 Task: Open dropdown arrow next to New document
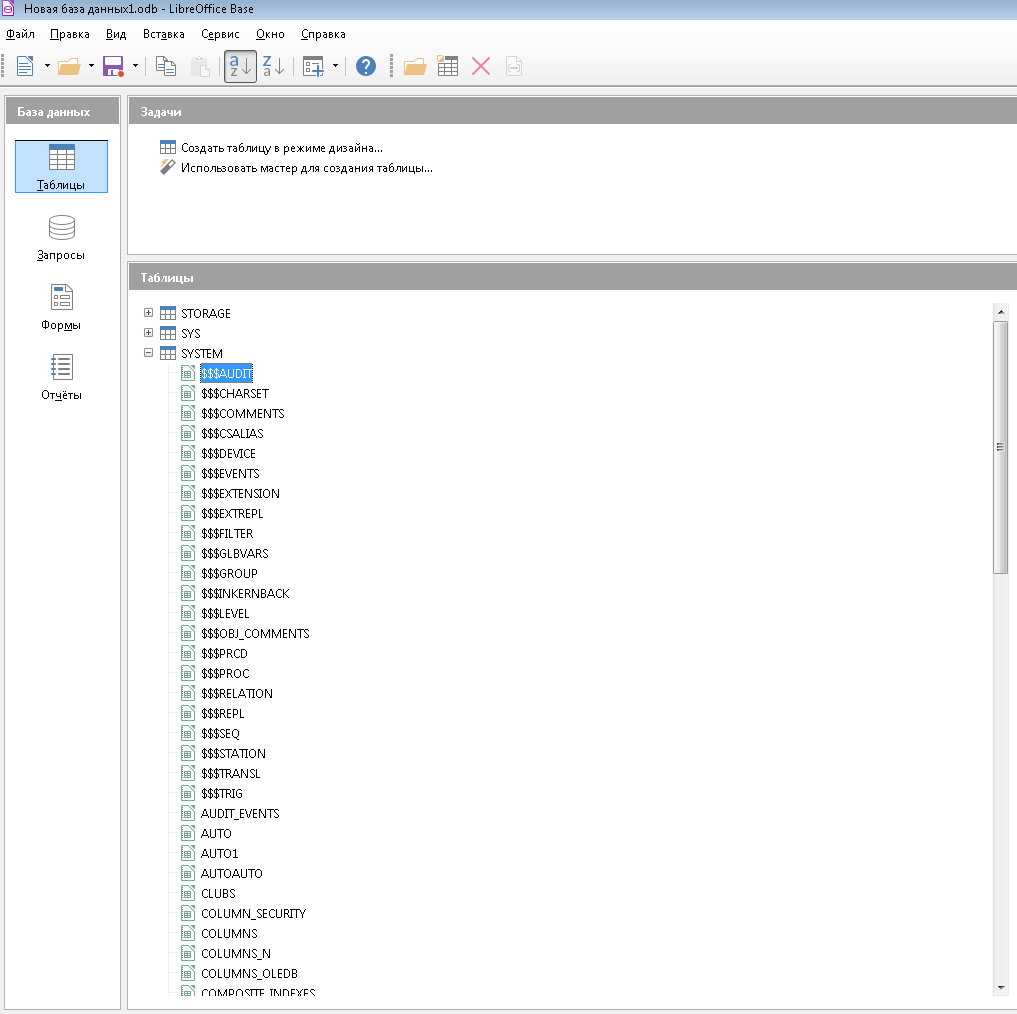(47, 67)
